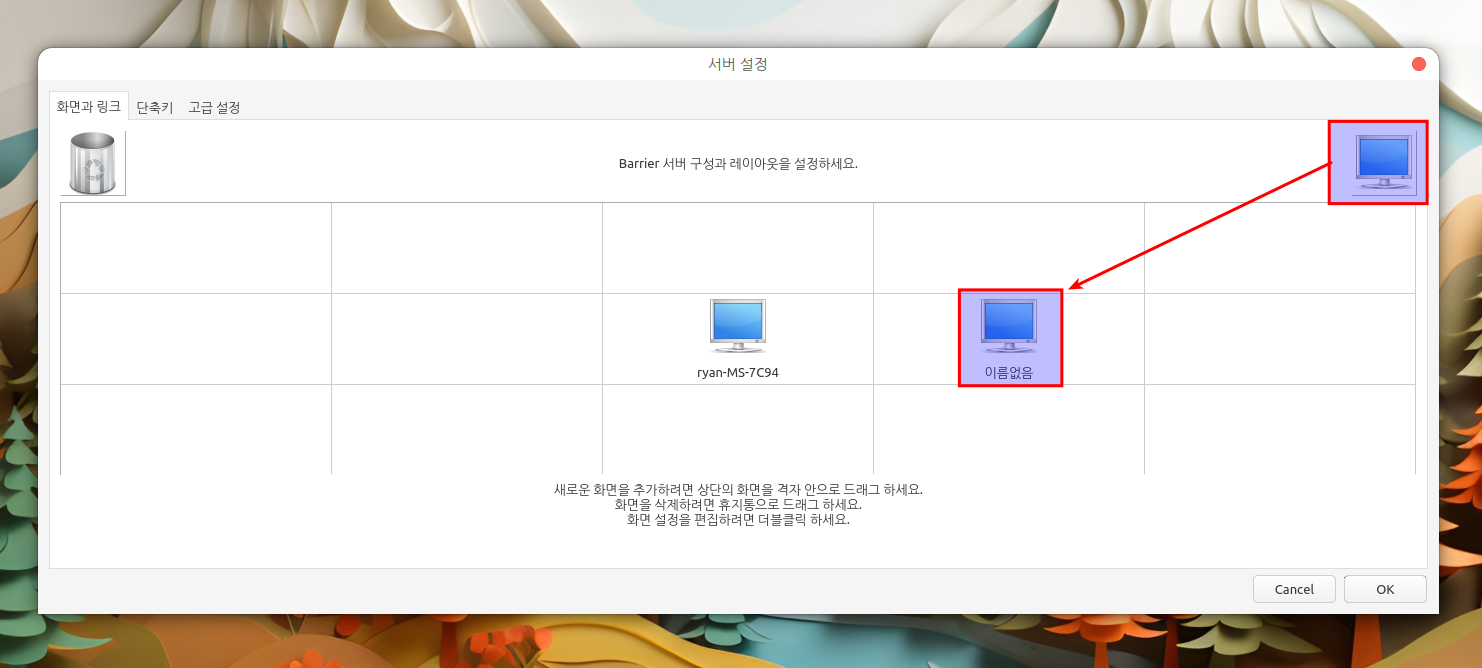Click the empty cell above ryan-MS-7C94
Screen dimensions: 1482x668
coord(738,248)
